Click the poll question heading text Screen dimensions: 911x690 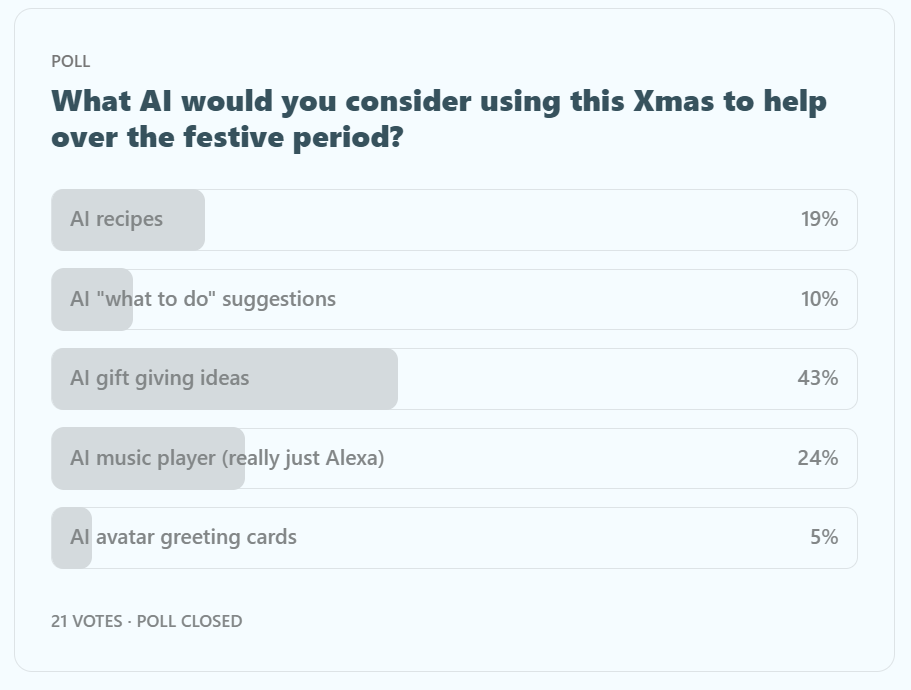point(439,118)
